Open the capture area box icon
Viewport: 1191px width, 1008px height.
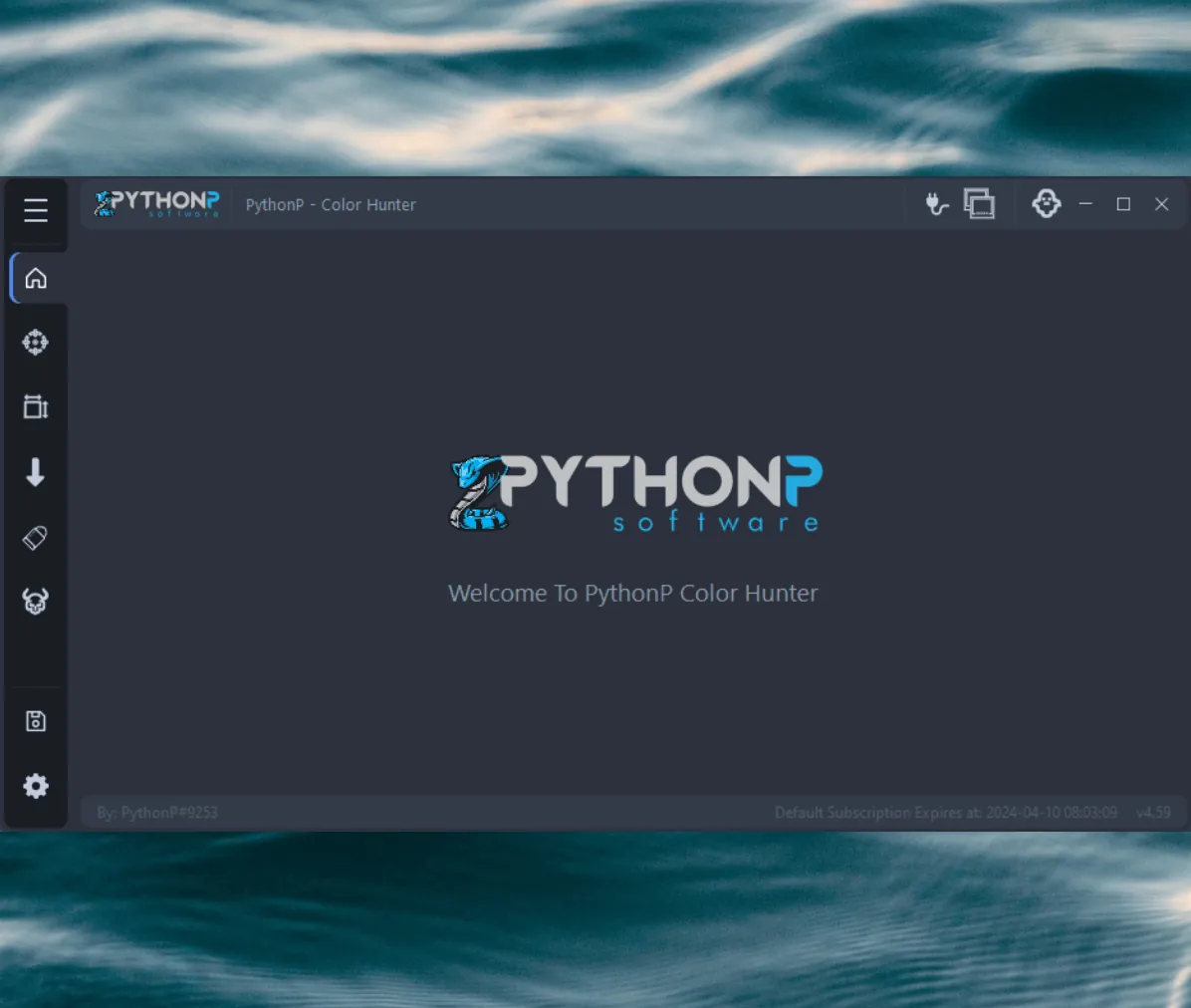(x=36, y=407)
